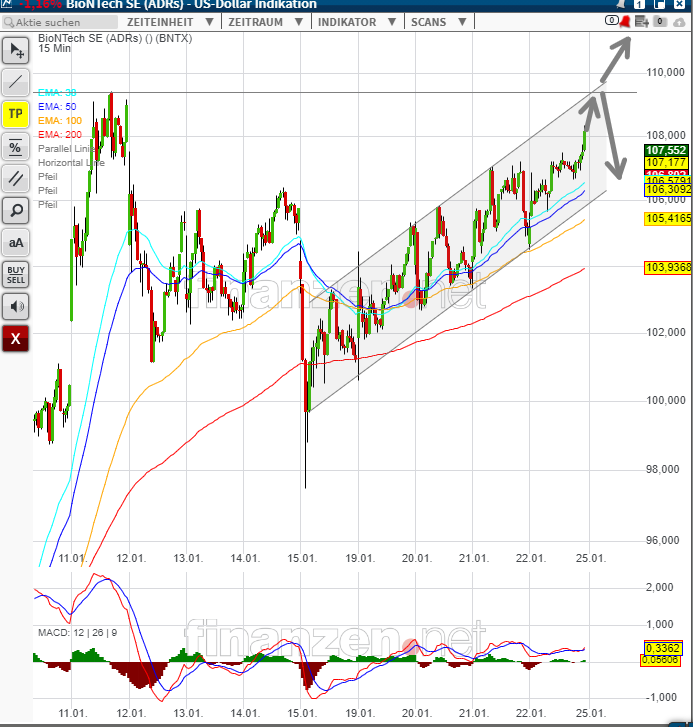The height and width of the screenshot is (727, 693).
Task: Click the 15.01. date on price chart axis
Action: point(302,558)
